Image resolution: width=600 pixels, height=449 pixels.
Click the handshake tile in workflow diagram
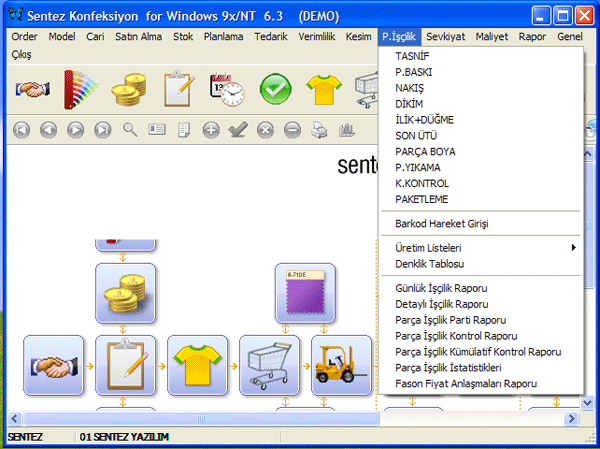(x=54, y=366)
